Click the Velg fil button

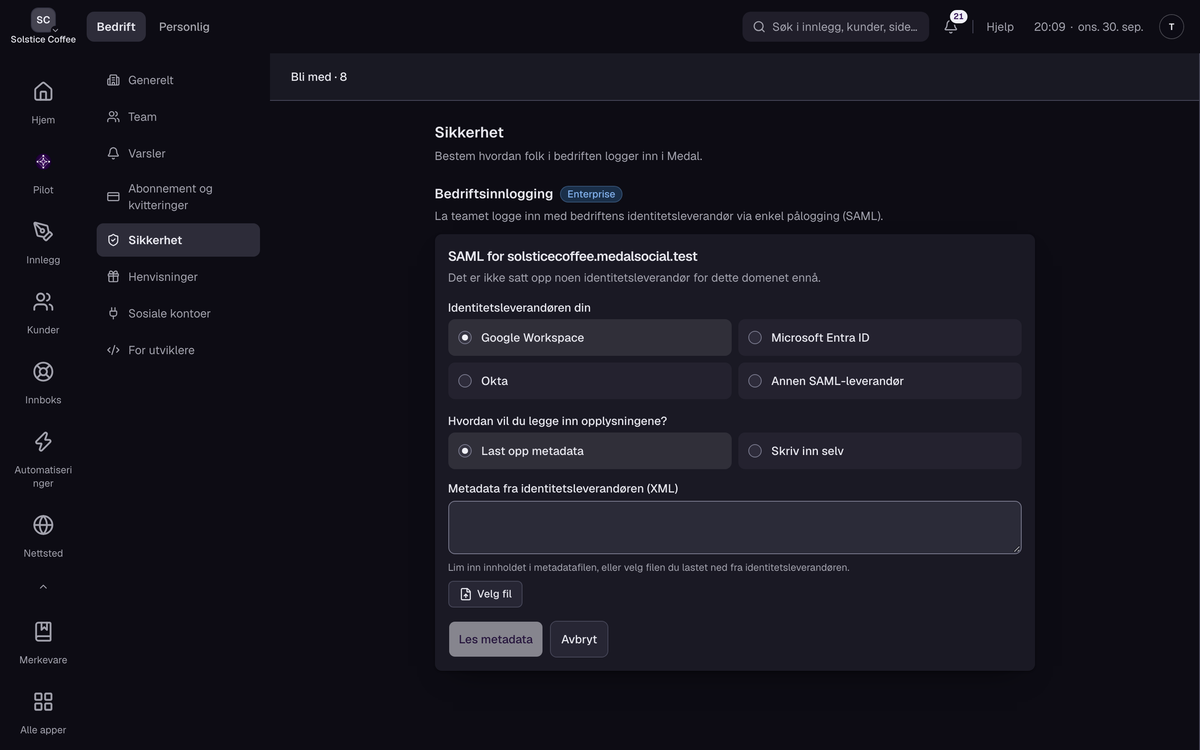tap(485, 594)
